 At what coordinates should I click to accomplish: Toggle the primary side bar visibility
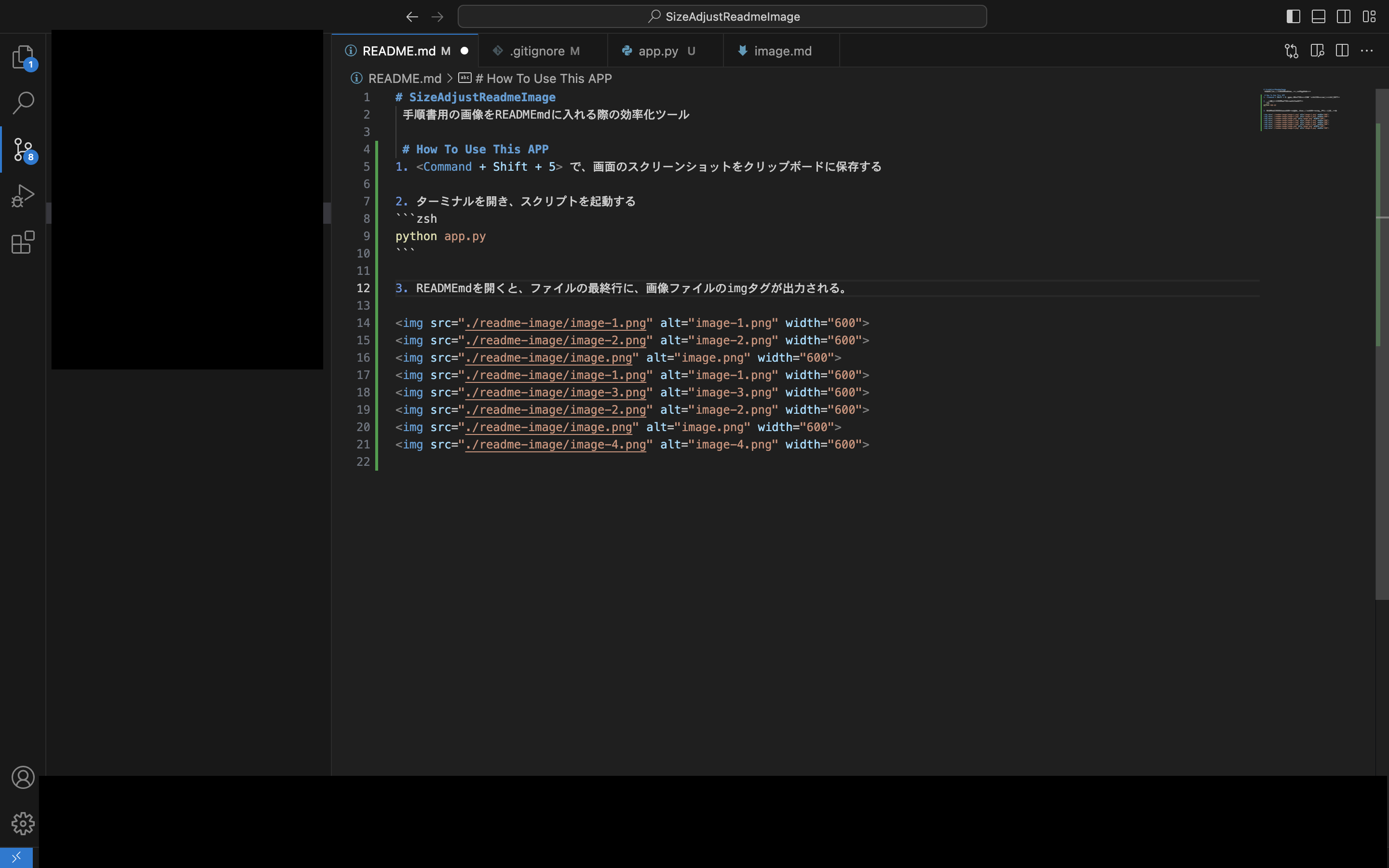tap(1293, 17)
